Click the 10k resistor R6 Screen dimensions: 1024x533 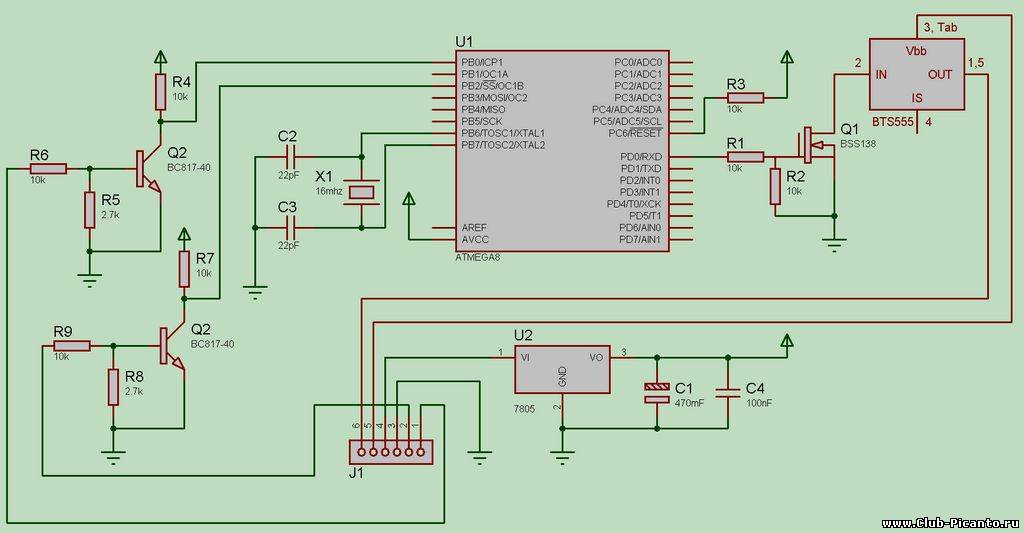[47, 168]
